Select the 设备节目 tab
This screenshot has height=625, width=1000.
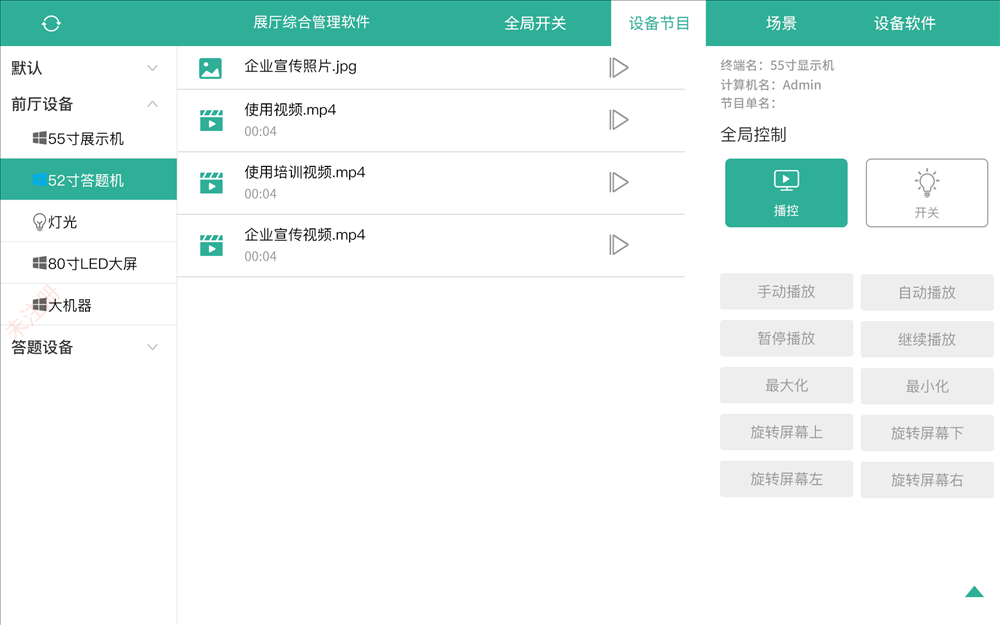[659, 24]
